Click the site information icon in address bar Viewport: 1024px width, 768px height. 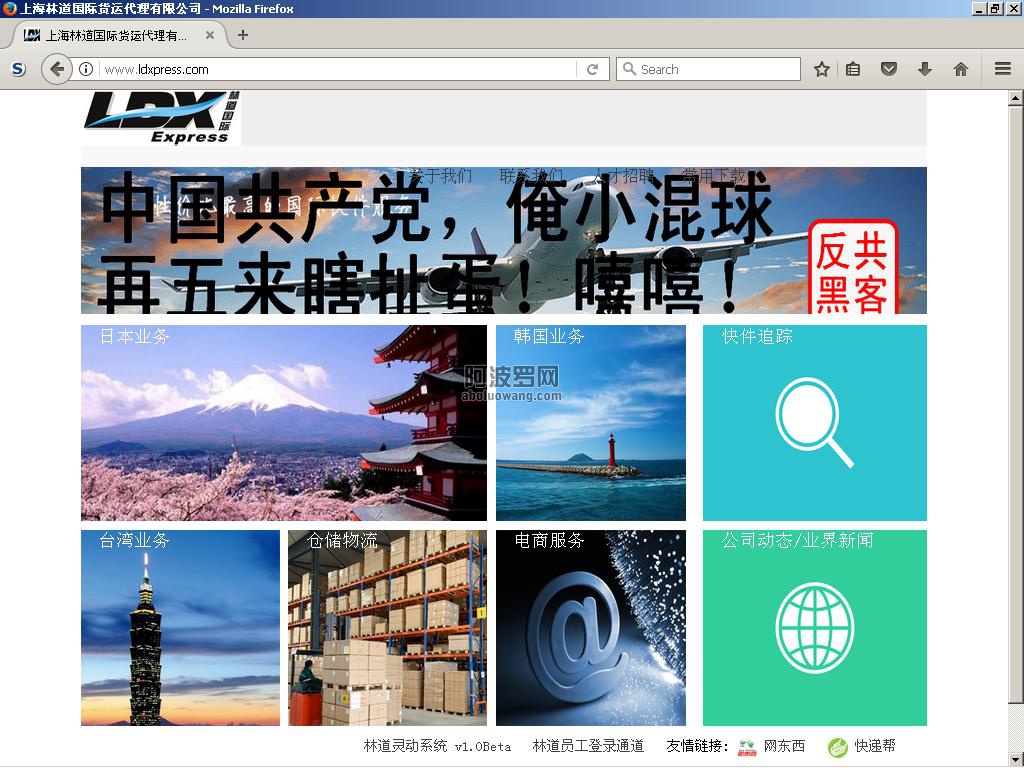coord(86,69)
